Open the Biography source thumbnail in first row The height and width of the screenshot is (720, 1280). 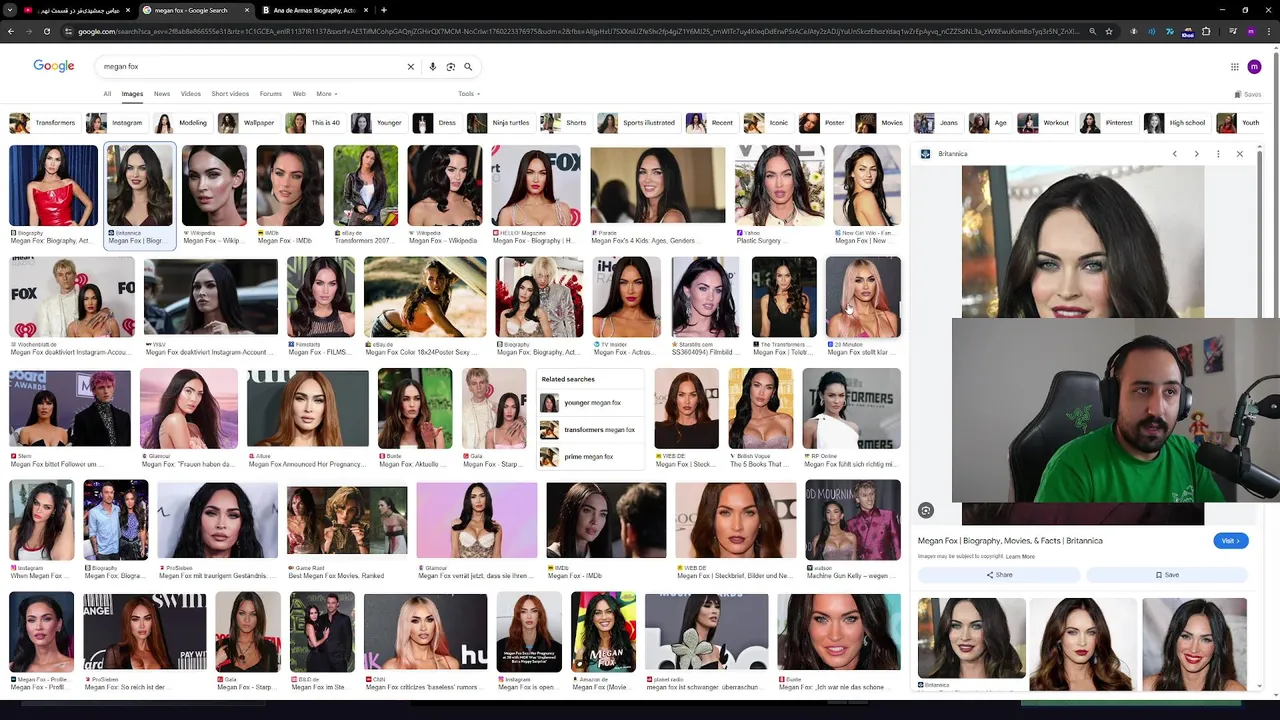coord(54,185)
